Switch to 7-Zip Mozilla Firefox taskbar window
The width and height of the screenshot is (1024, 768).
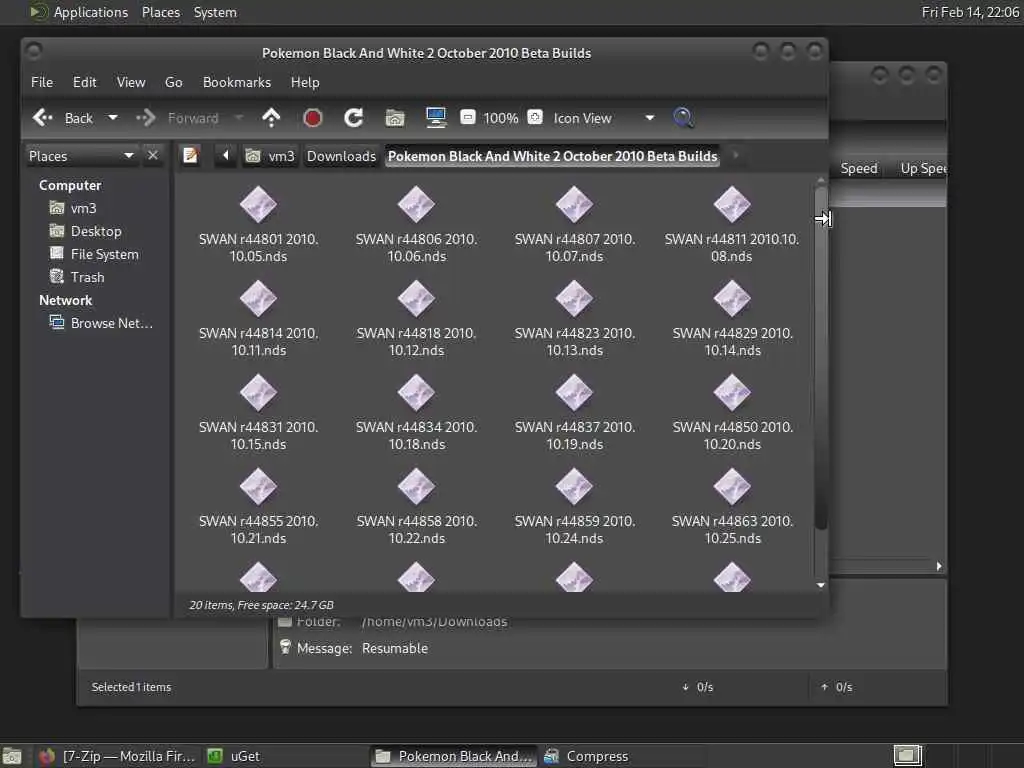(118, 756)
